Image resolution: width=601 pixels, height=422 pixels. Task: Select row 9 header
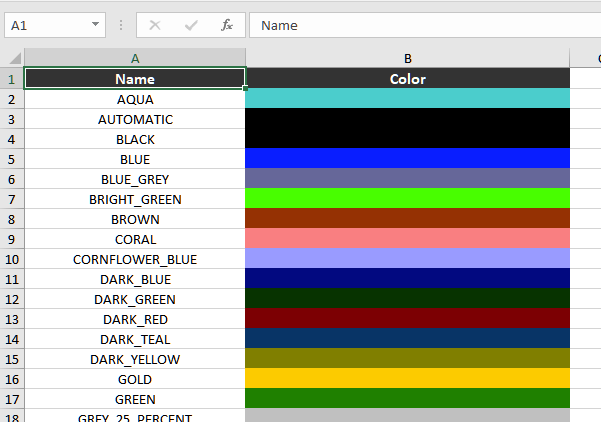[11, 239]
